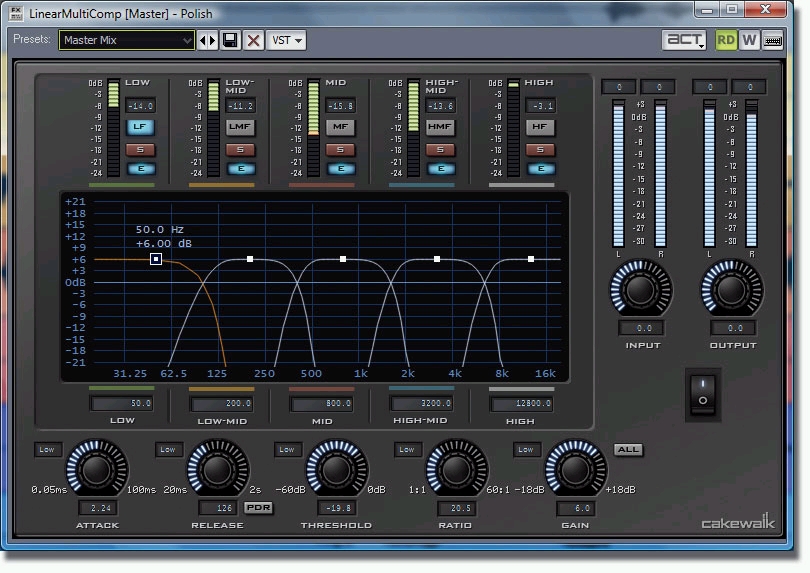Click the Output level knob
The width and height of the screenshot is (810, 573).
click(x=731, y=290)
